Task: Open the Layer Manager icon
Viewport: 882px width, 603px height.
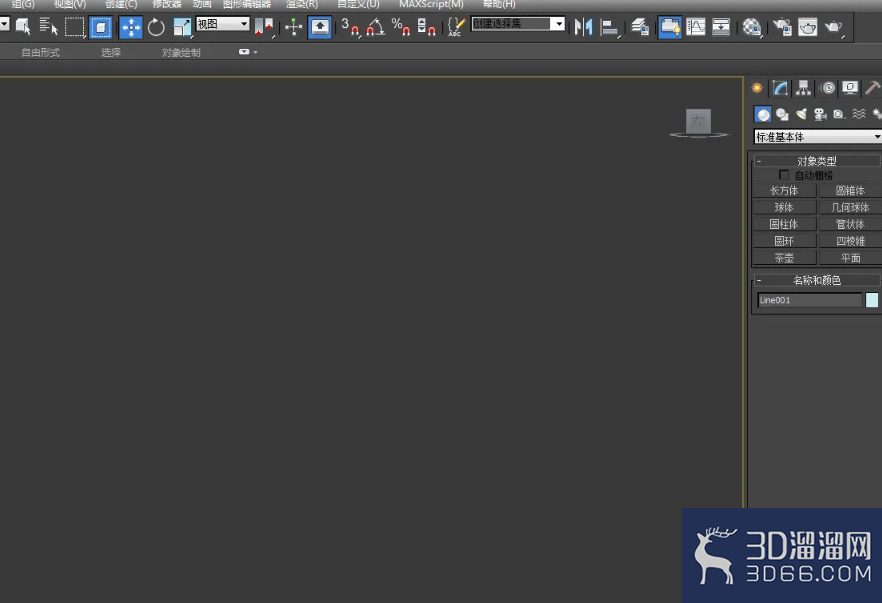Action: click(x=639, y=26)
